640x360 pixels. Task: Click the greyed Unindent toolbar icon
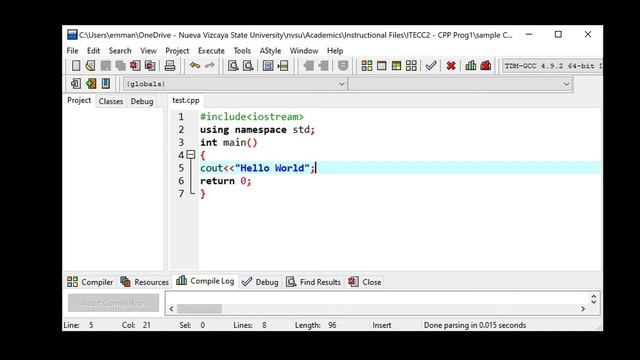tap(323, 66)
